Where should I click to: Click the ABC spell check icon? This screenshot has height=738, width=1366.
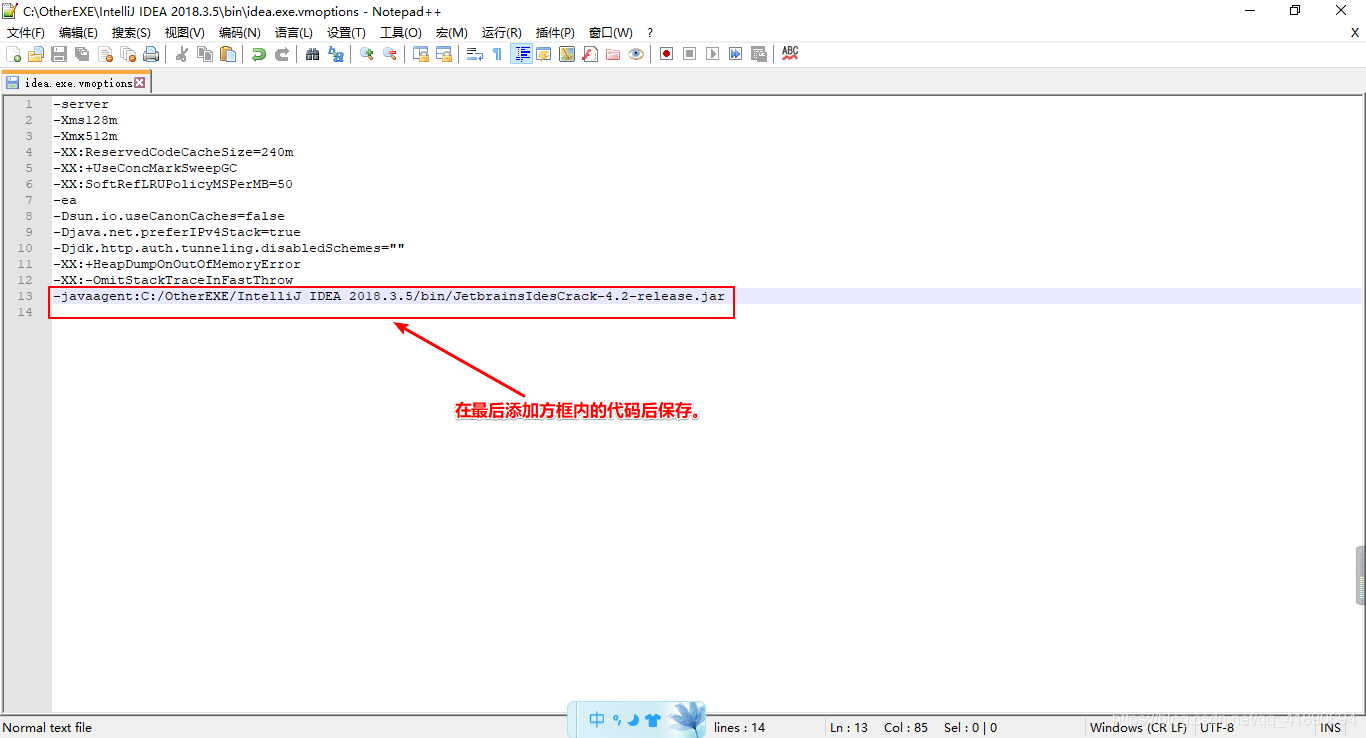click(x=790, y=54)
